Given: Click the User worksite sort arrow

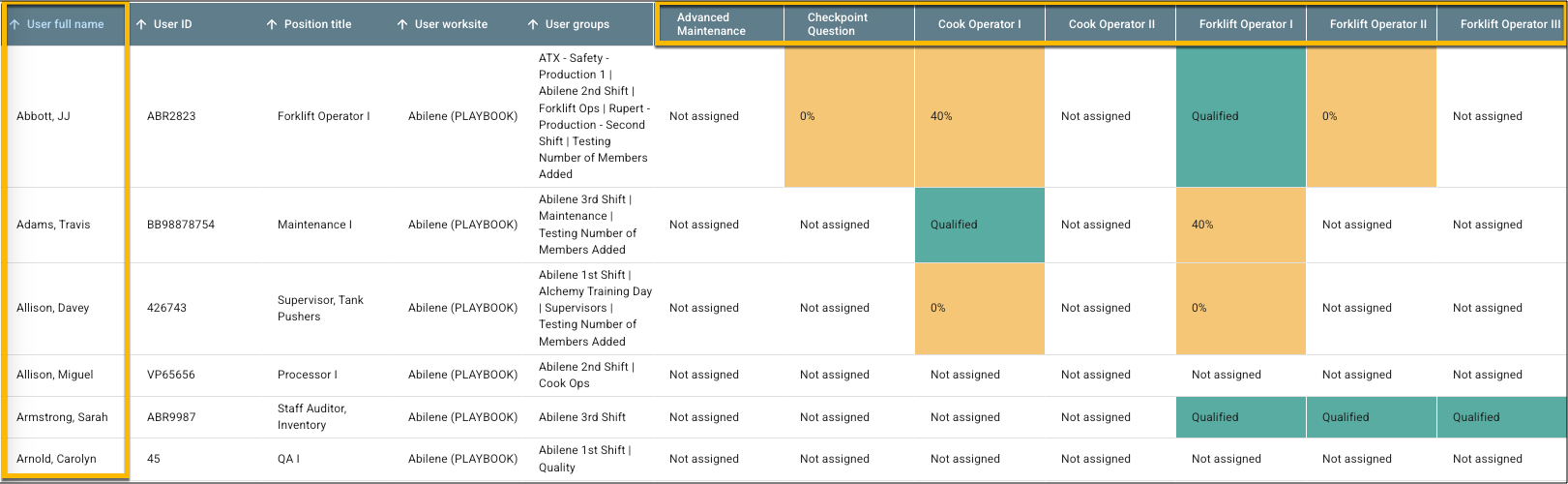Looking at the screenshot, I should pos(402,24).
